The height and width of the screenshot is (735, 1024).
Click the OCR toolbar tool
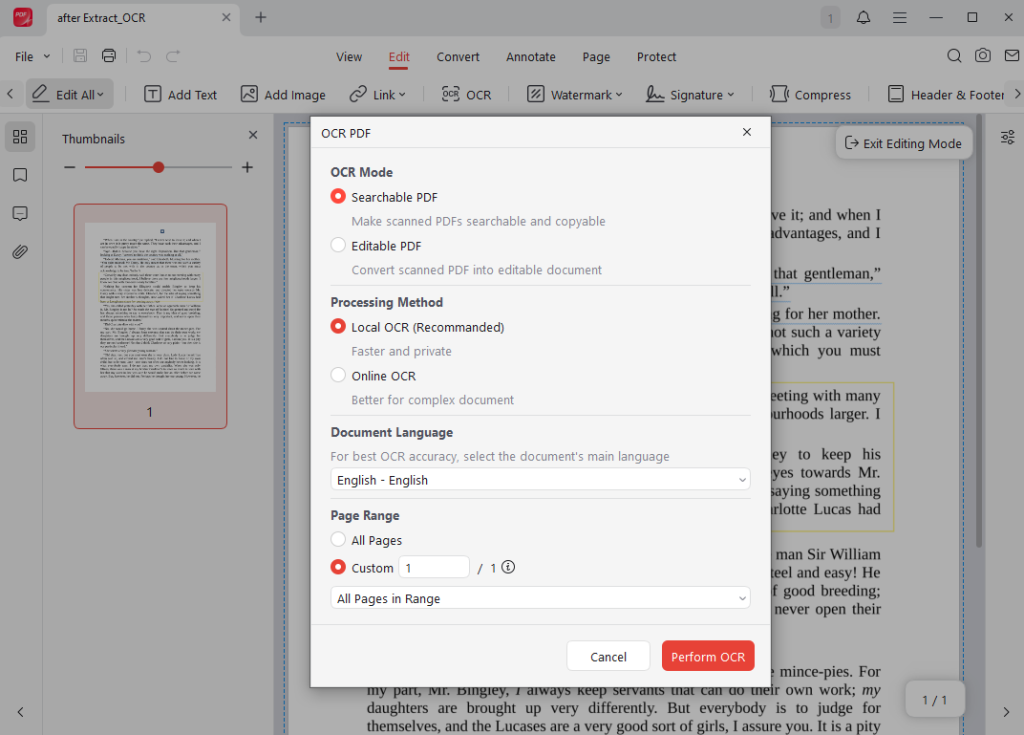pos(466,95)
